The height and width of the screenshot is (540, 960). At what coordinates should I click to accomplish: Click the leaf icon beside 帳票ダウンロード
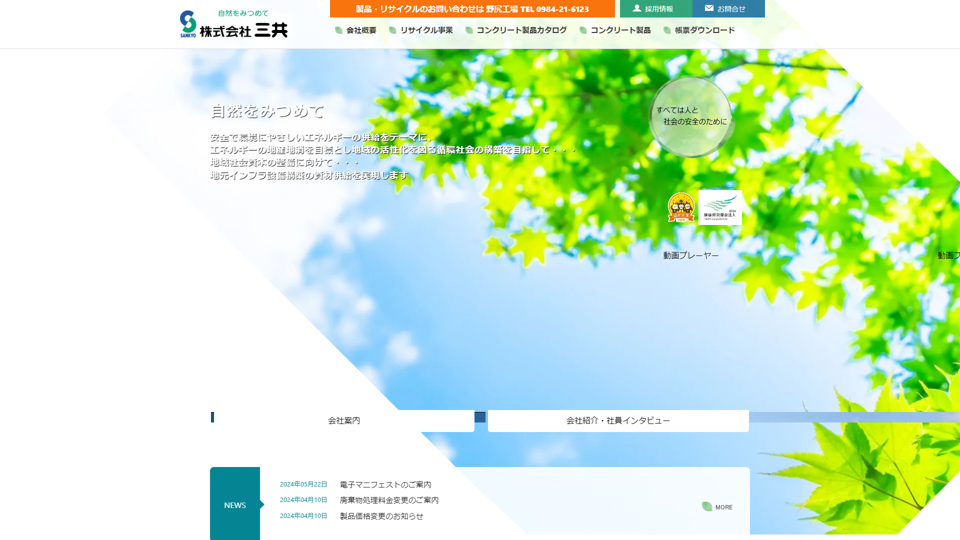(x=667, y=31)
